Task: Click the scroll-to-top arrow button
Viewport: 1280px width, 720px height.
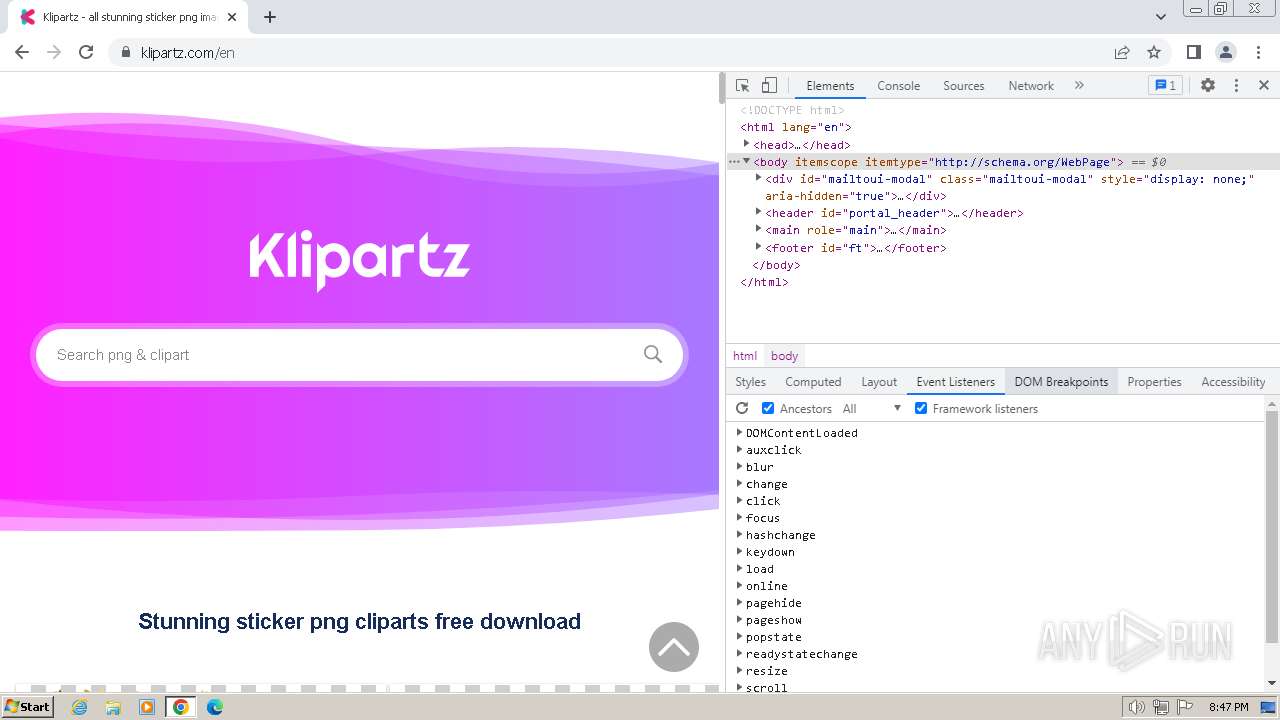Action: (674, 647)
